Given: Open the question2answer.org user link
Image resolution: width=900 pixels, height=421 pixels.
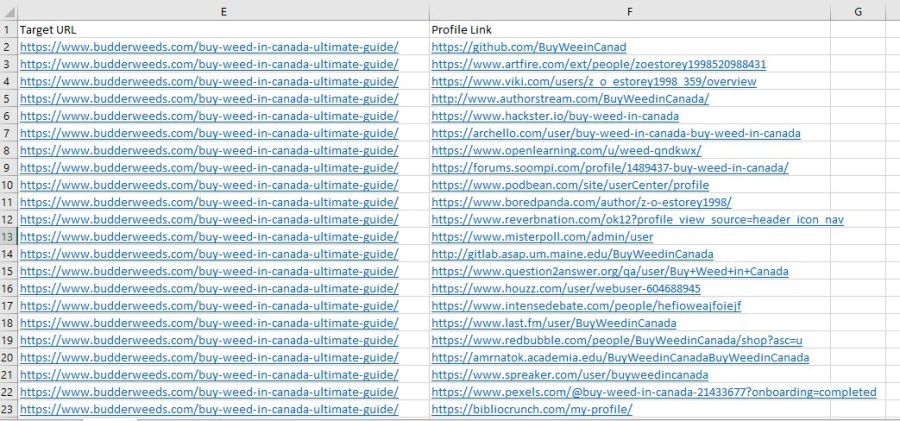Looking at the screenshot, I should click(610, 271).
